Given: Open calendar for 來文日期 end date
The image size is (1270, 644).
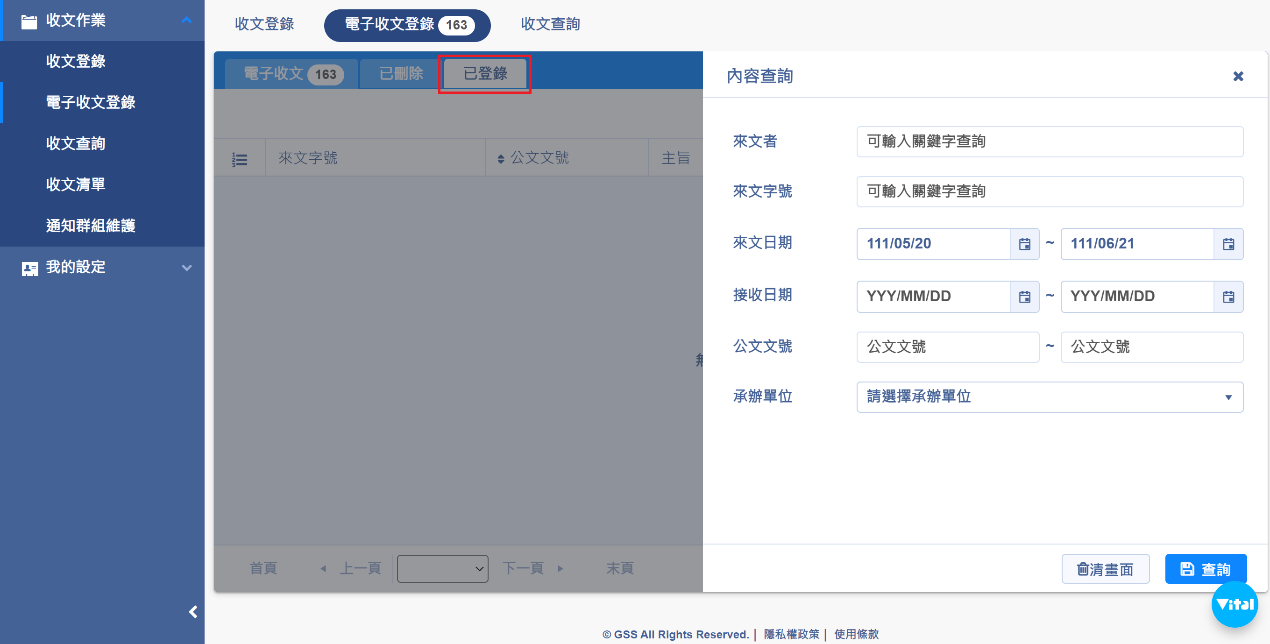Looking at the screenshot, I should (x=1228, y=244).
